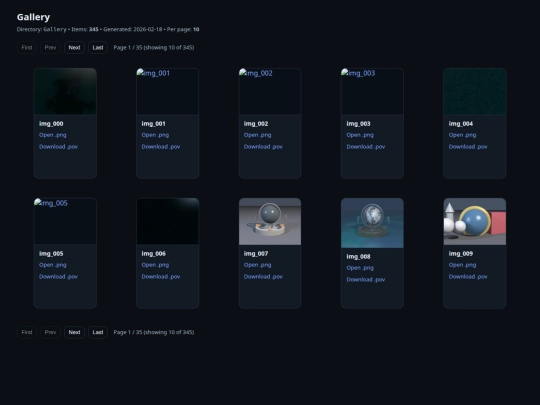Screen dimensions: 540x405
Task: Click the top First pagination button
Action: click(x=27, y=48)
